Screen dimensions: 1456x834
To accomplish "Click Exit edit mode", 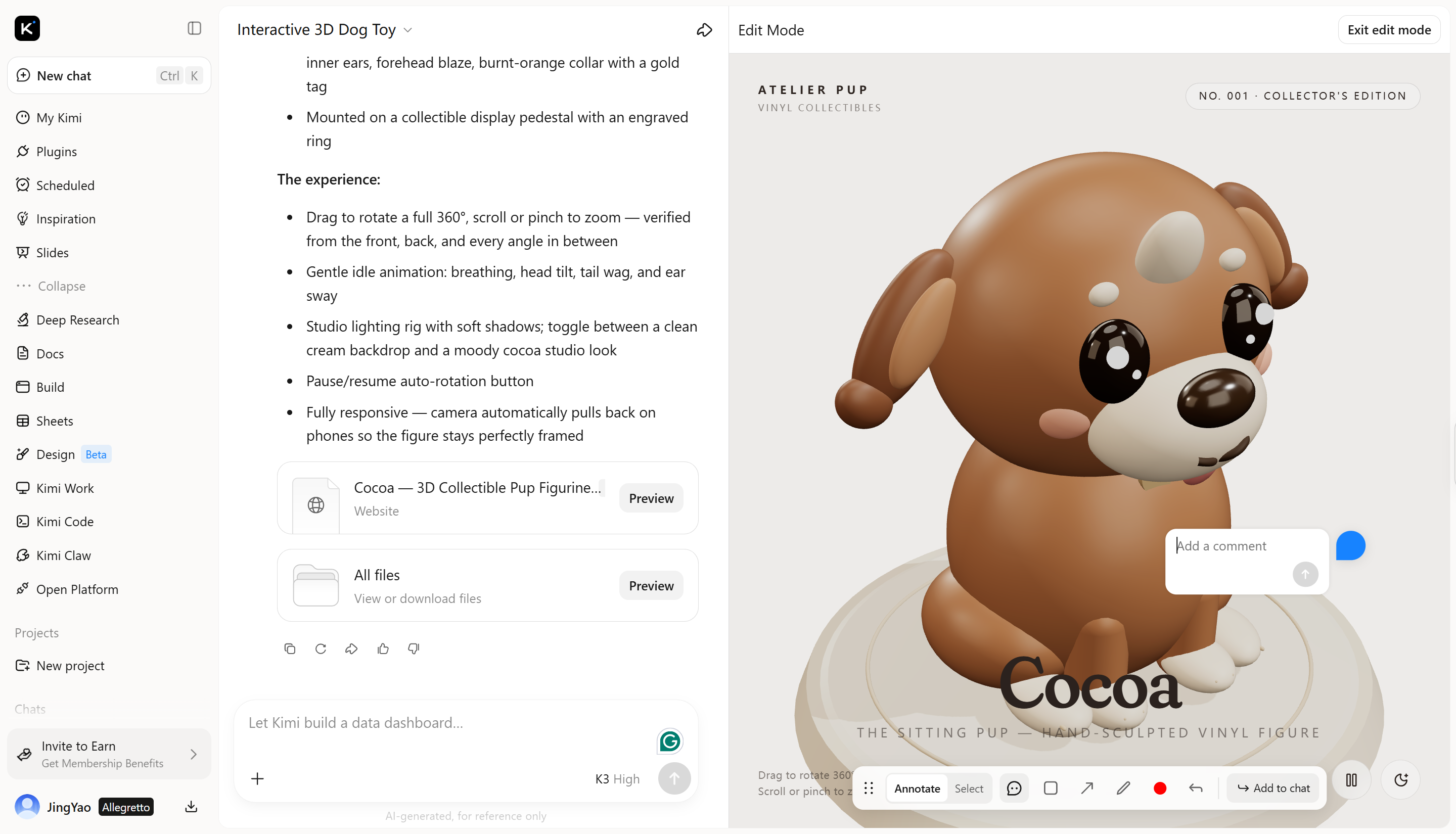I will [1389, 30].
